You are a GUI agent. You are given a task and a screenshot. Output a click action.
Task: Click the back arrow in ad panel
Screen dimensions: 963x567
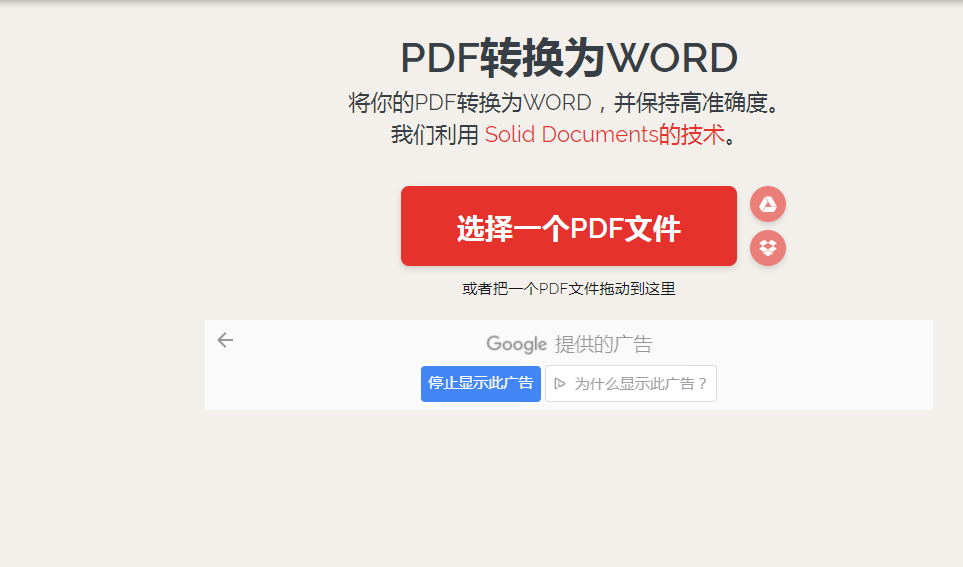225,340
